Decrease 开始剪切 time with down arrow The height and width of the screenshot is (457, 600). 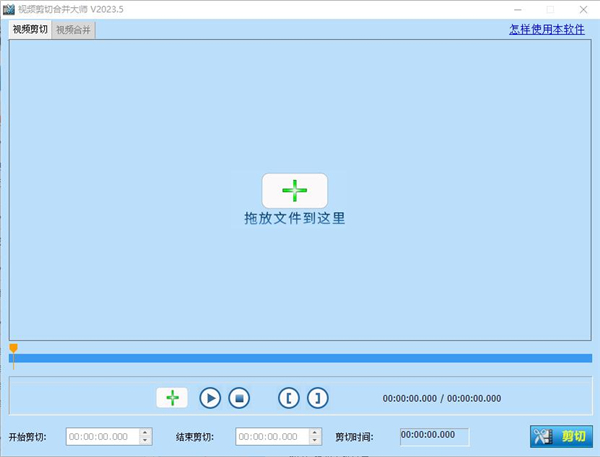pyautogui.click(x=146, y=441)
